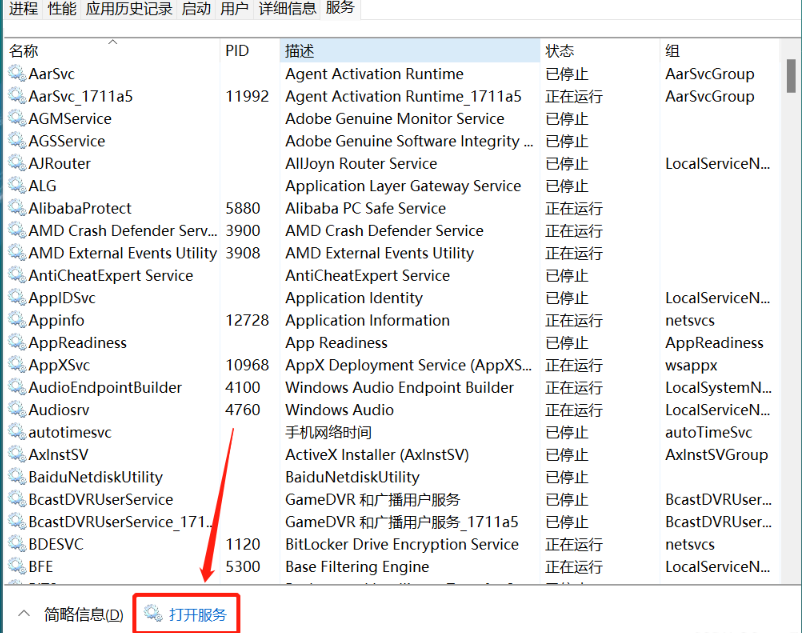Click the service icon next to AlibabaProtect

pyautogui.click(x=17, y=208)
